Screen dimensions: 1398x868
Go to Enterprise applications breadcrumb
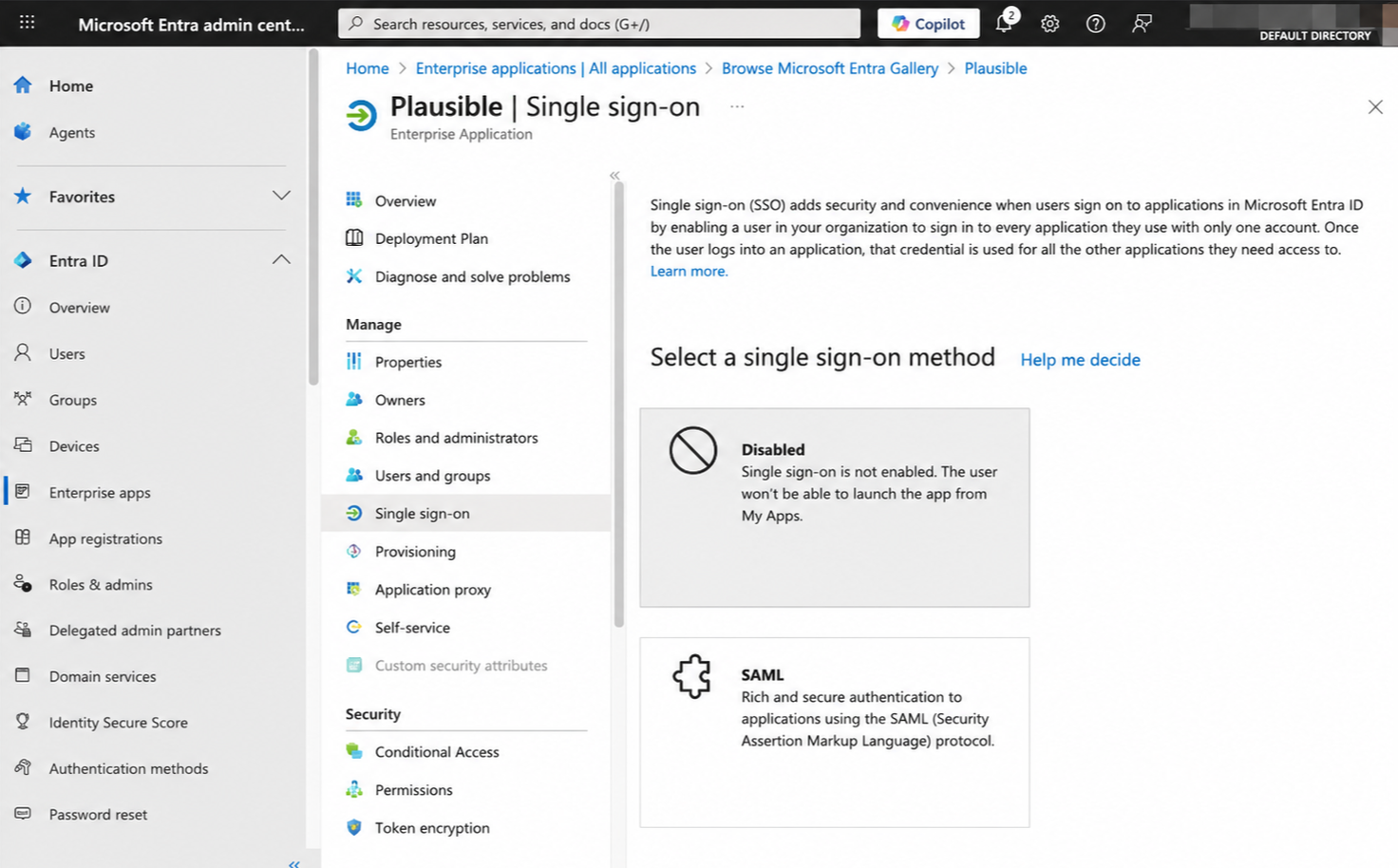(556, 68)
